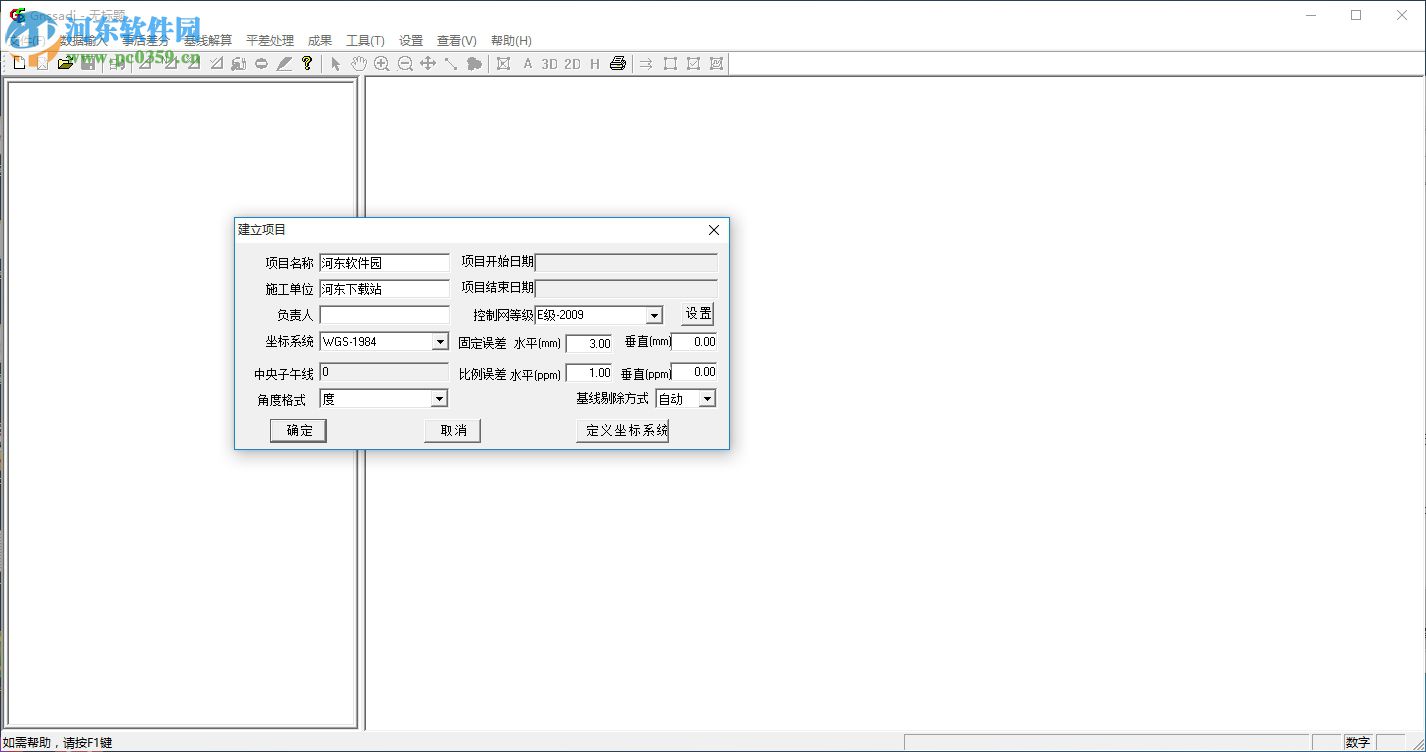Viewport: 1426px width, 752px height.
Task: Click the printer icon
Action: click(618, 63)
